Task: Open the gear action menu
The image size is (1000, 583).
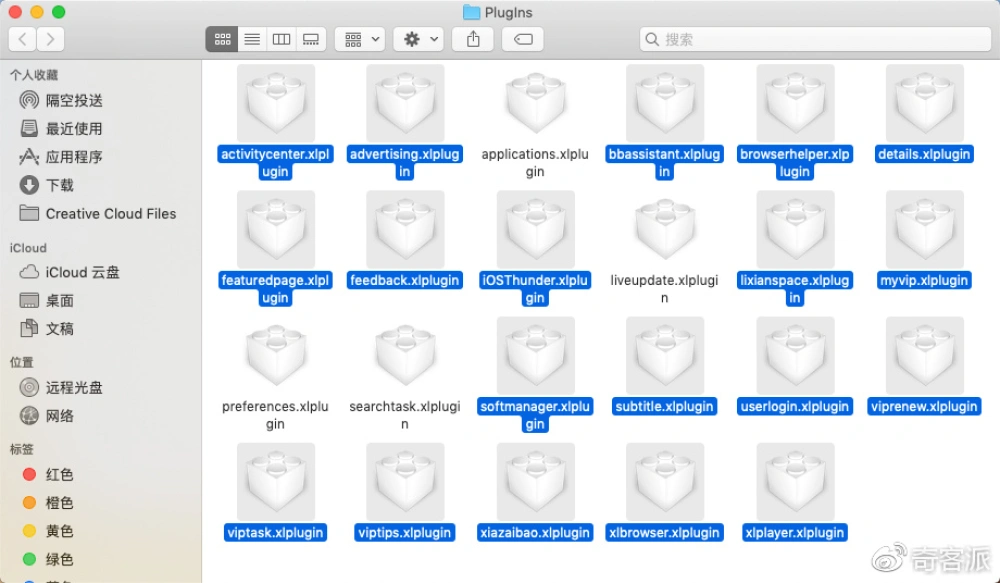Action: click(x=418, y=40)
